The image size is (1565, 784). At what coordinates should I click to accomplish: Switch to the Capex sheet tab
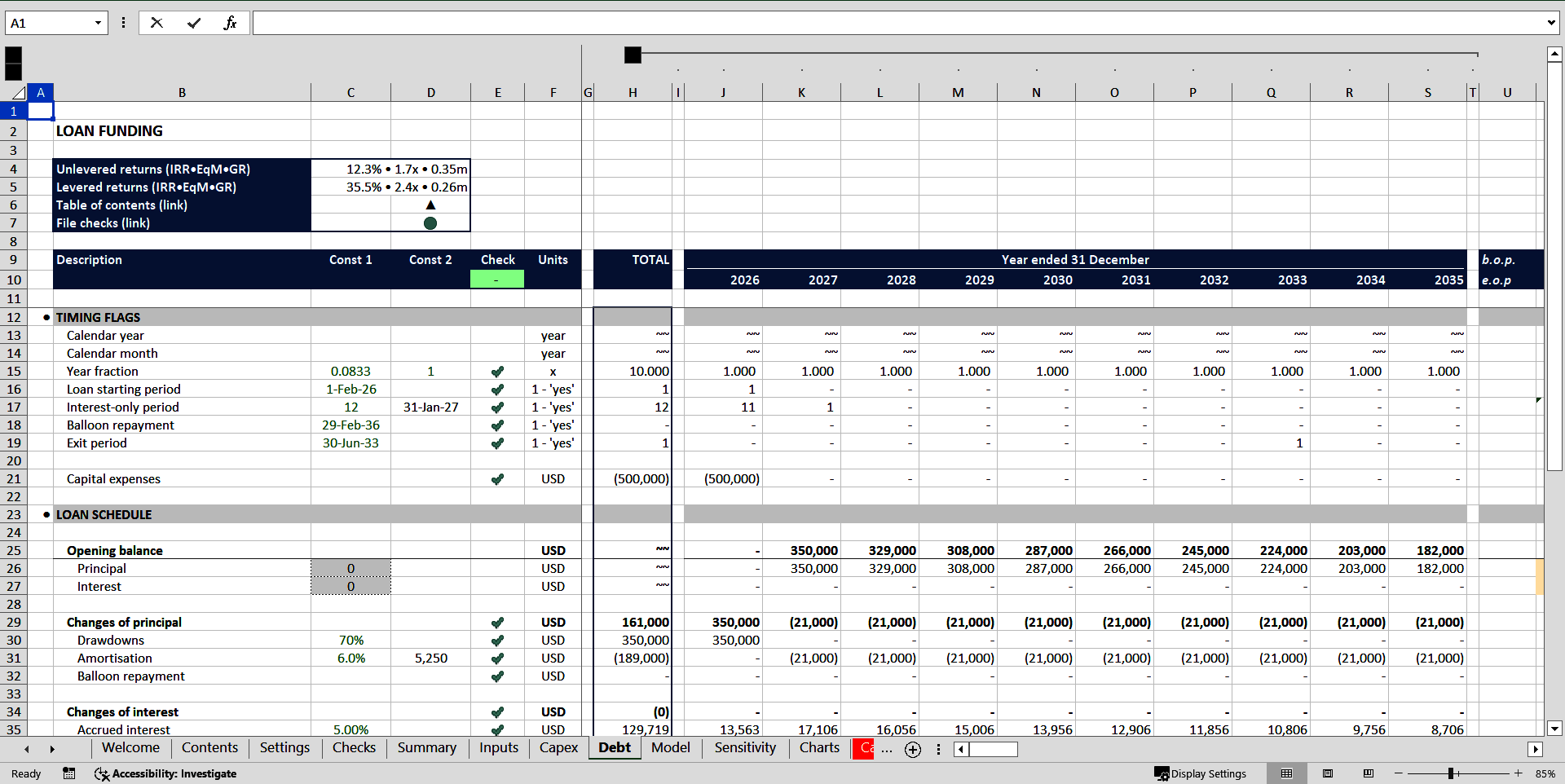click(x=558, y=748)
